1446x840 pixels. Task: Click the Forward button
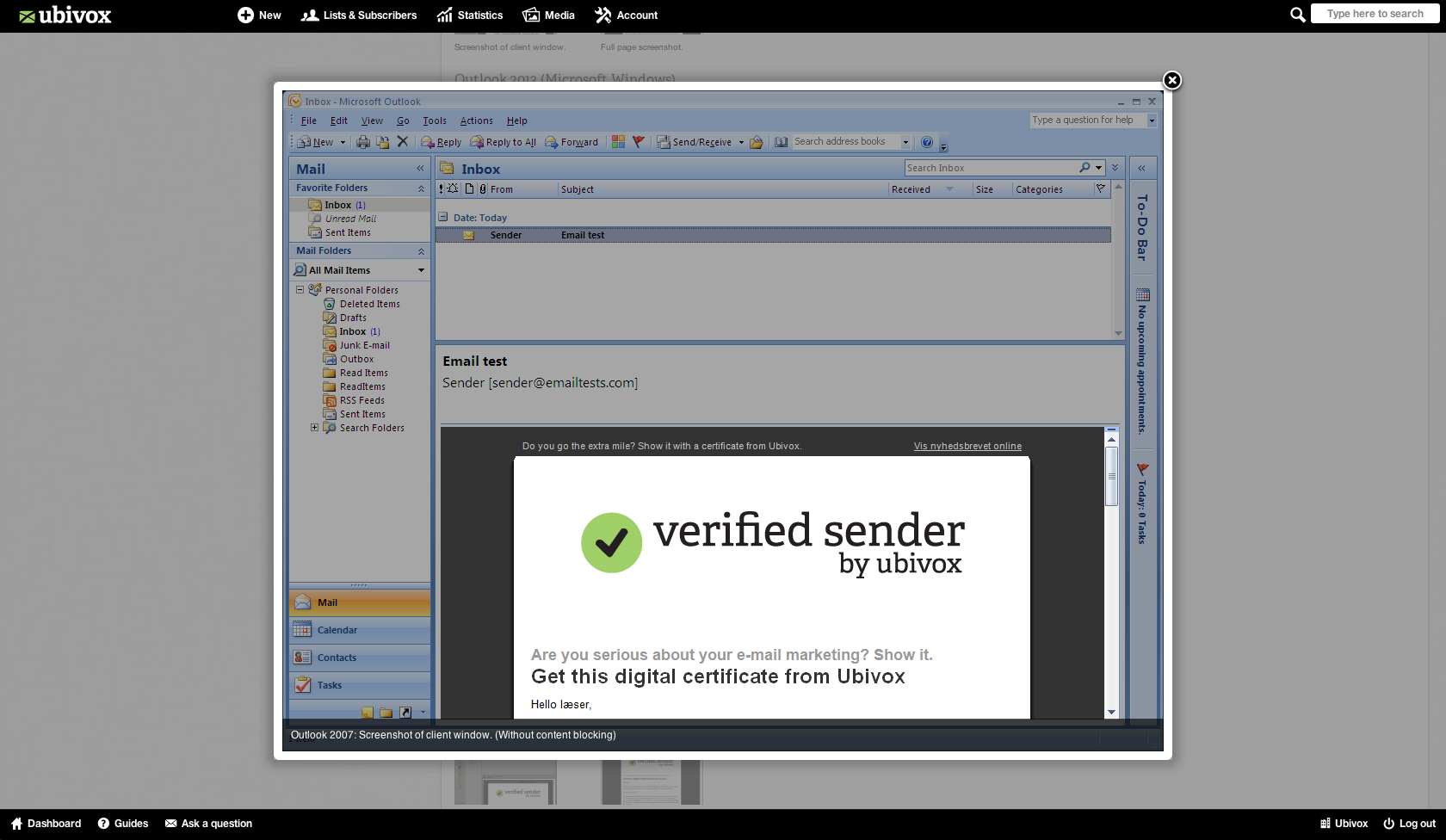tap(572, 142)
